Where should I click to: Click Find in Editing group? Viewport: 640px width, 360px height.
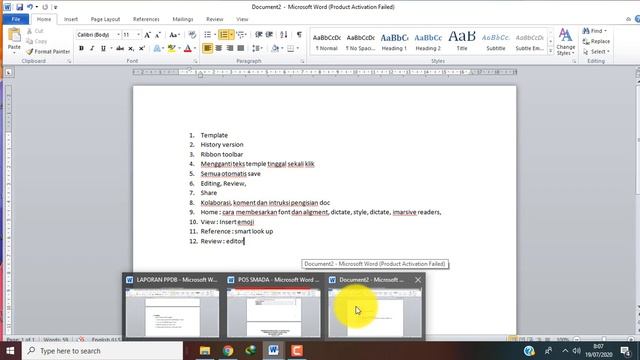pyautogui.click(x=594, y=31)
